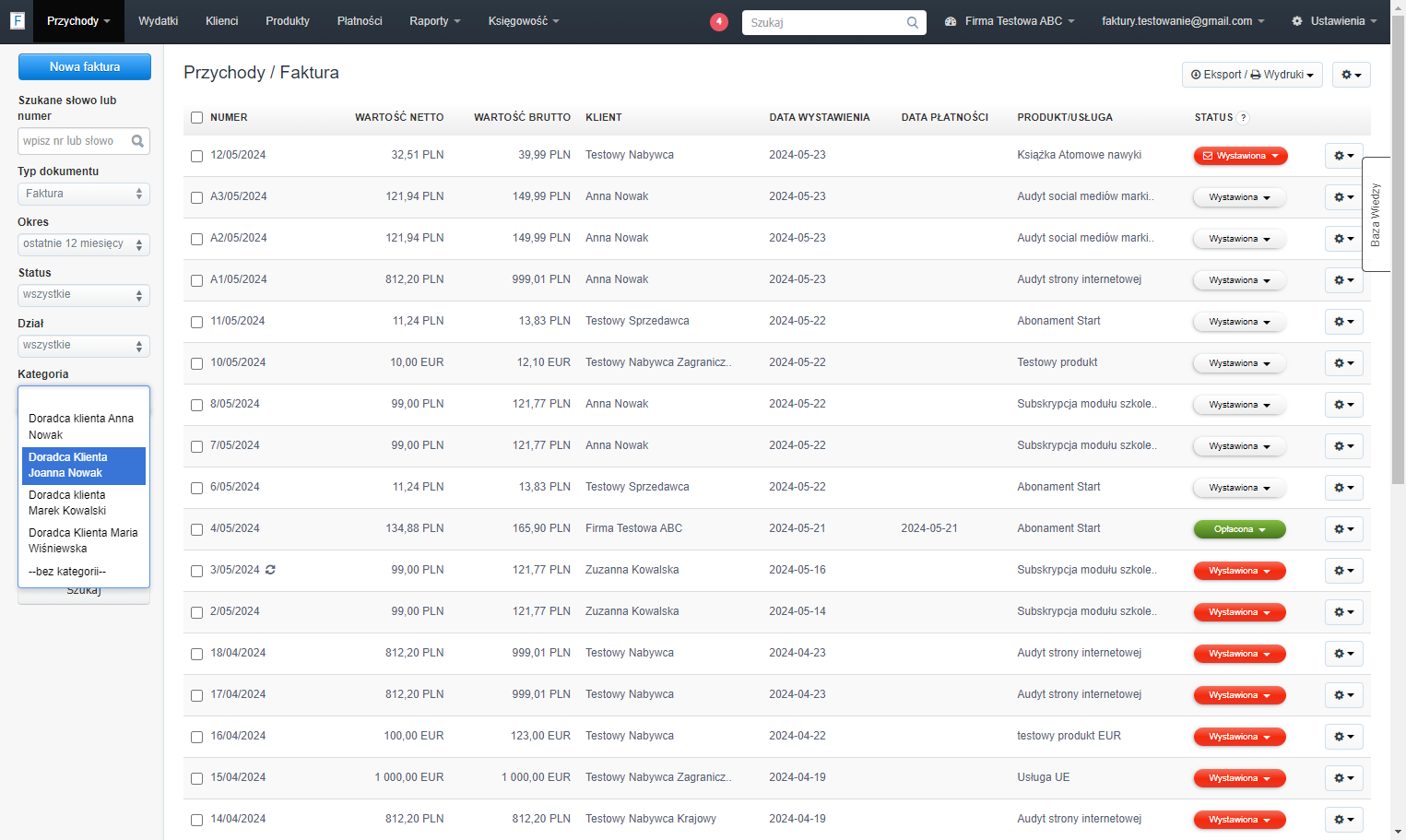Check the box for invoice 12/05/2024
1406x840 pixels.
[196, 156]
